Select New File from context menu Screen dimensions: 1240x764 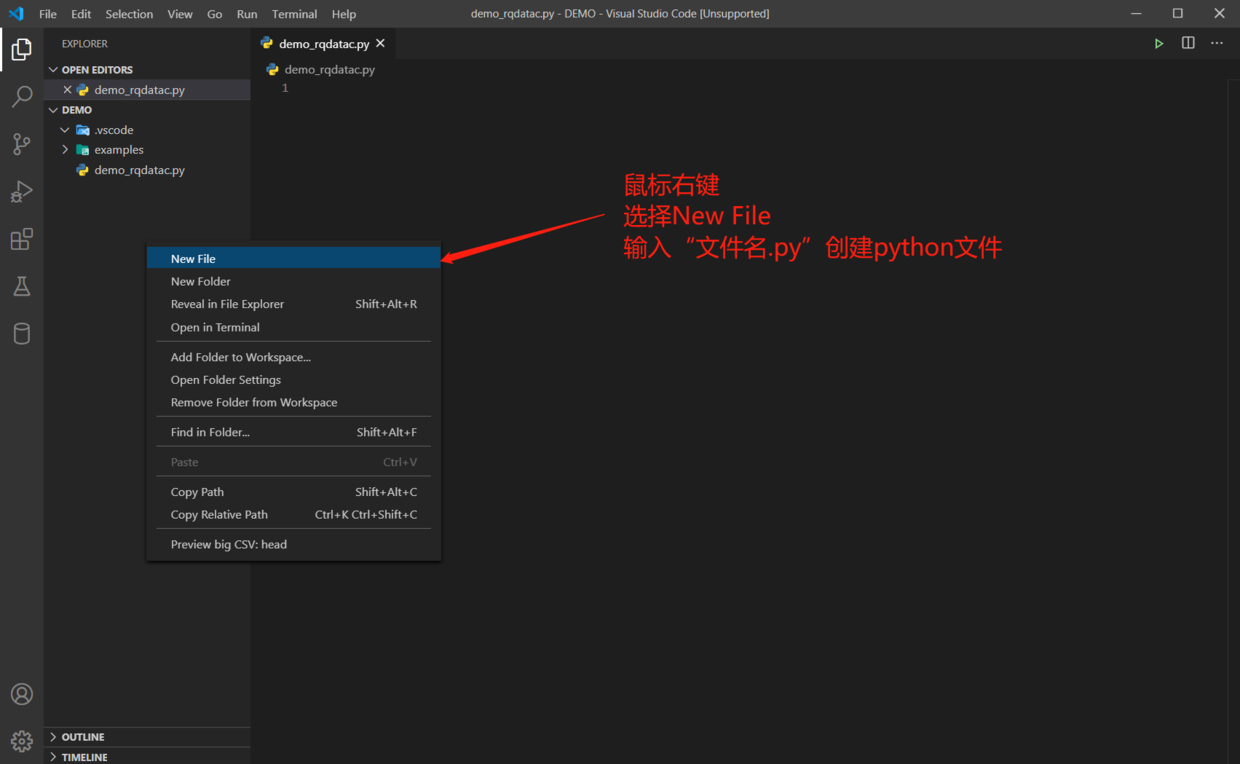[193, 259]
